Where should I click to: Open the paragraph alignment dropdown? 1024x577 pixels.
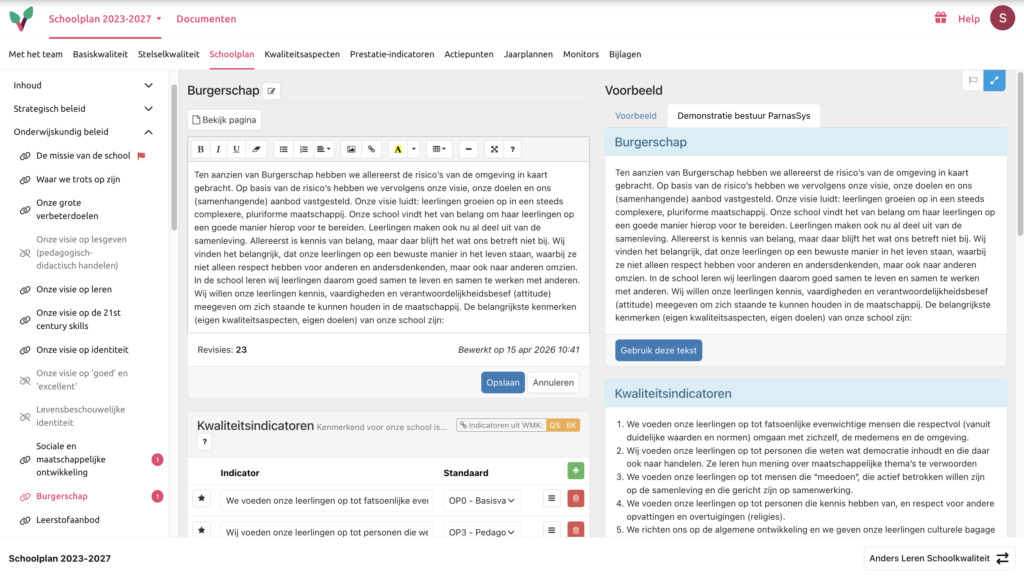click(323, 149)
